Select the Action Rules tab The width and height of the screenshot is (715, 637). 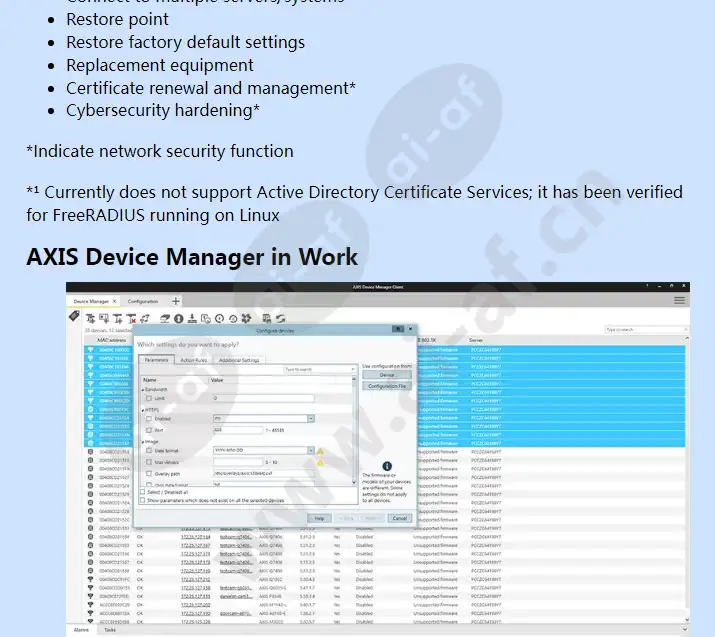click(x=193, y=360)
